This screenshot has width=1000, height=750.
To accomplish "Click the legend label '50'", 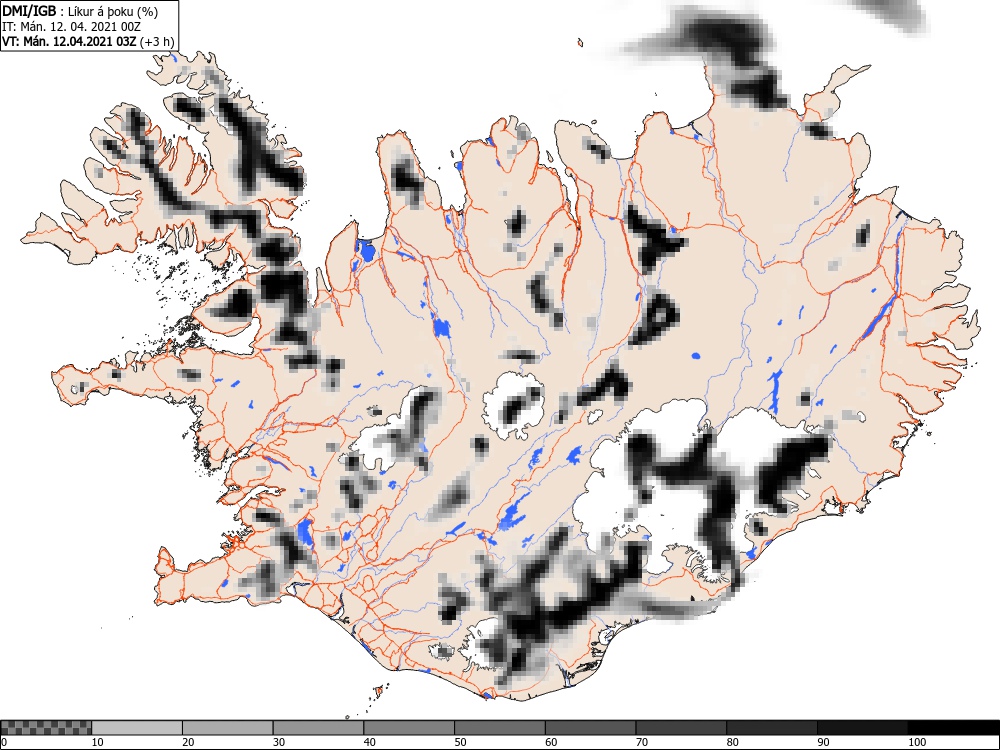I will [x=460, y=742].
